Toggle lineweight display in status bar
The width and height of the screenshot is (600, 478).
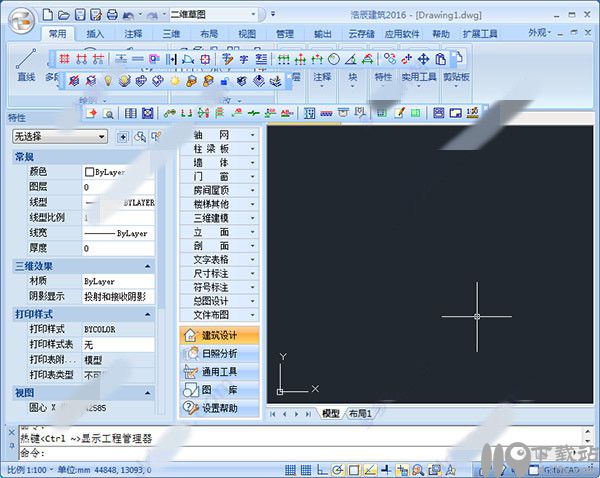(386, 470)
